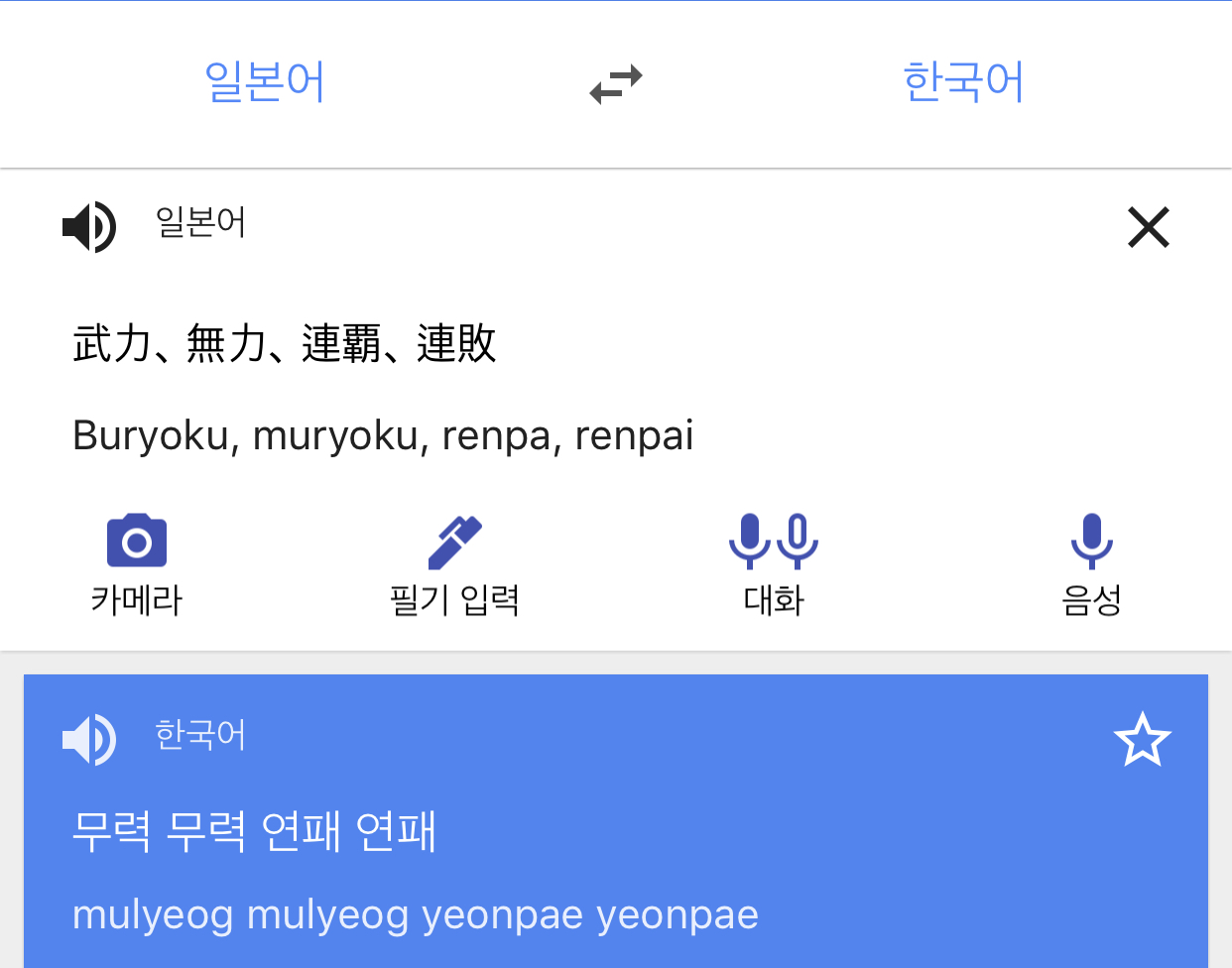This screenshot has width=1232, height=968.
Task: Start conversation mode with double microphone icon
Action: pos(773,541)
